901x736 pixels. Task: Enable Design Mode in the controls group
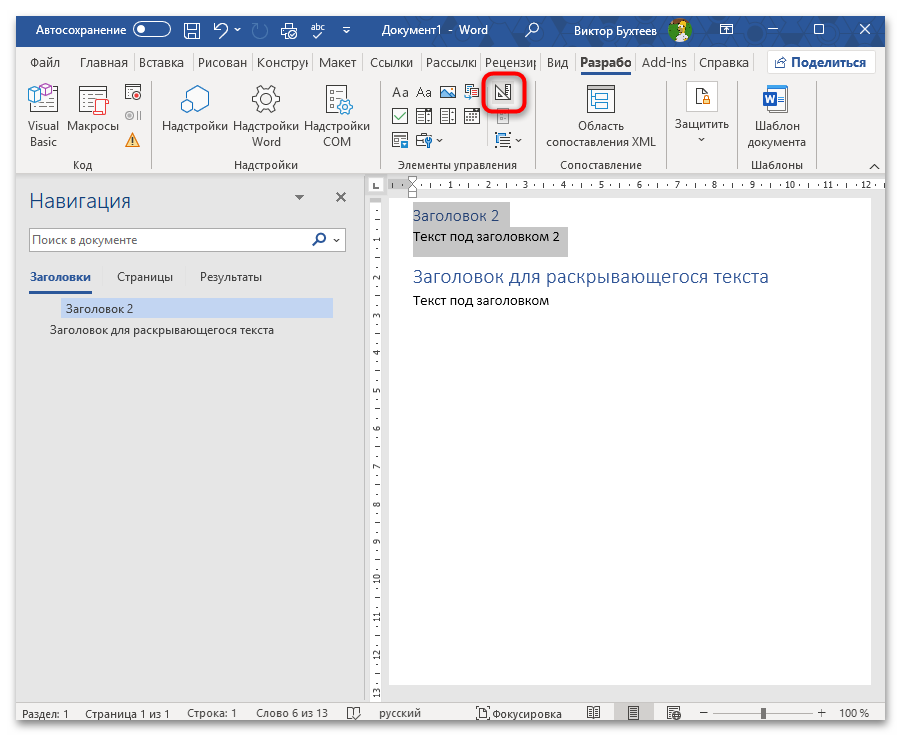pyautogui.click(x=503, y=93)
